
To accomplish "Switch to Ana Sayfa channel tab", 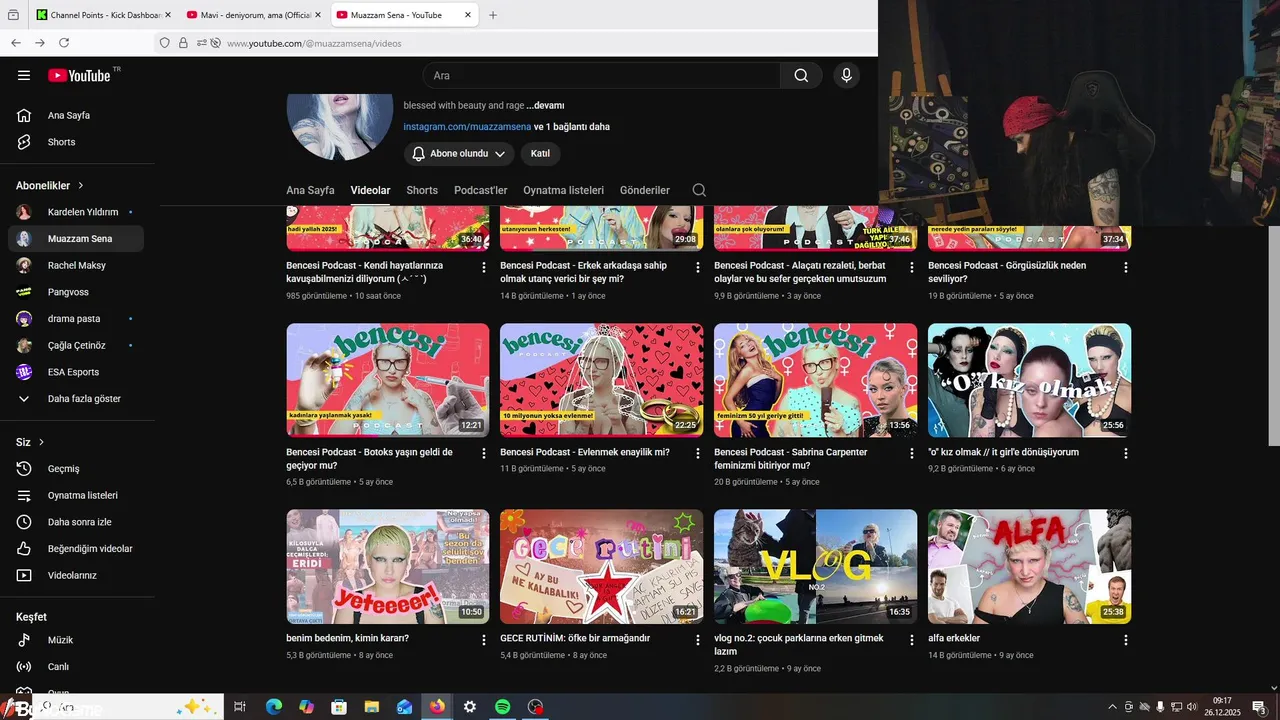I will click(310, 190).
